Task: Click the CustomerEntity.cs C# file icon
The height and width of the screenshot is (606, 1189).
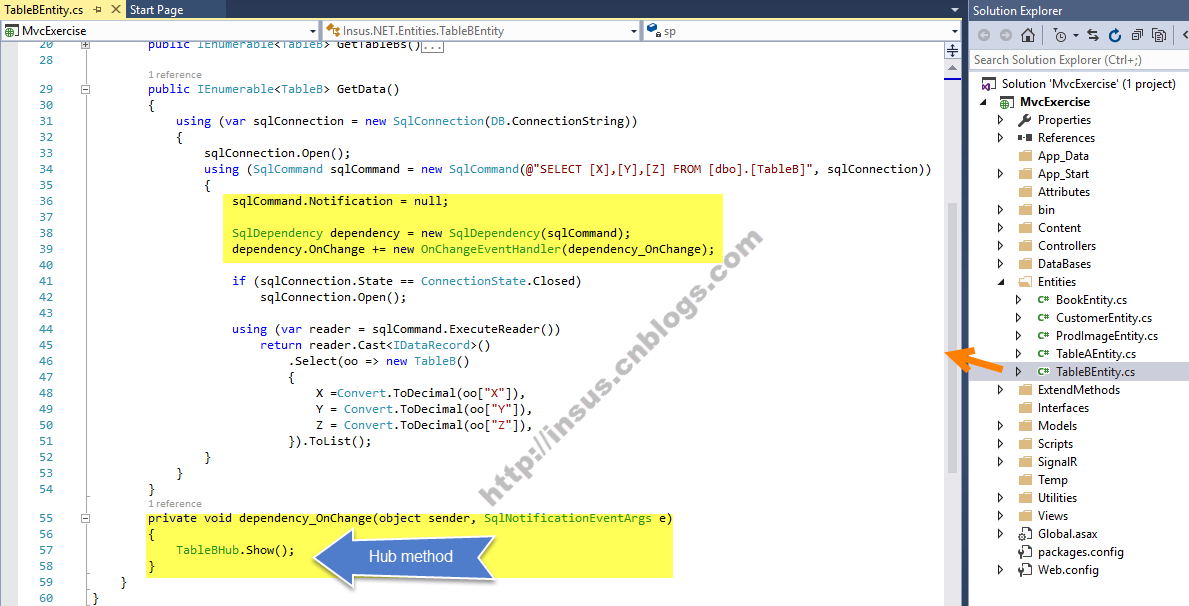Action: [1043, 318]
